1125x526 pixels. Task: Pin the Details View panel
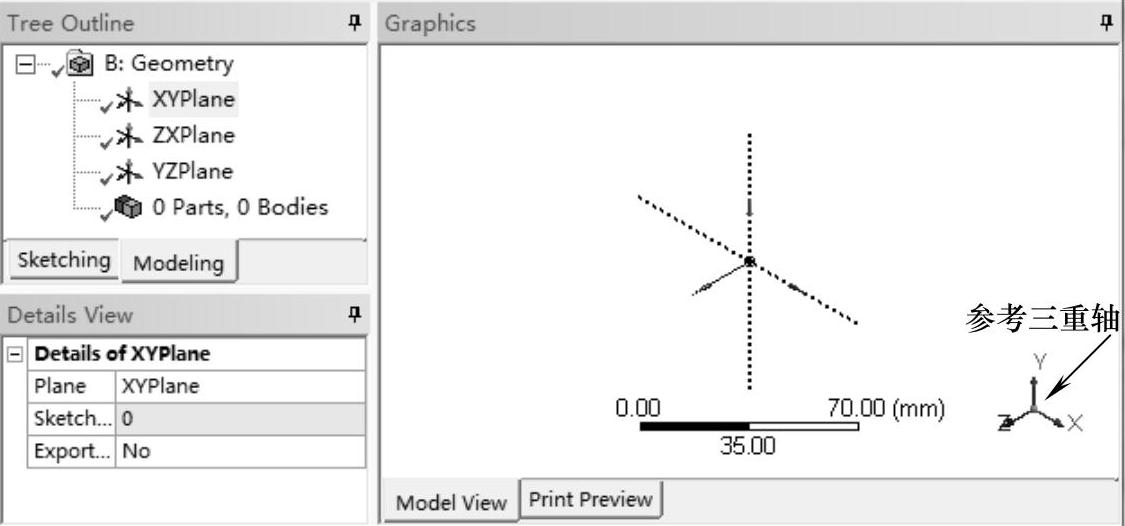pyautogui.click(x=353, y=315)
